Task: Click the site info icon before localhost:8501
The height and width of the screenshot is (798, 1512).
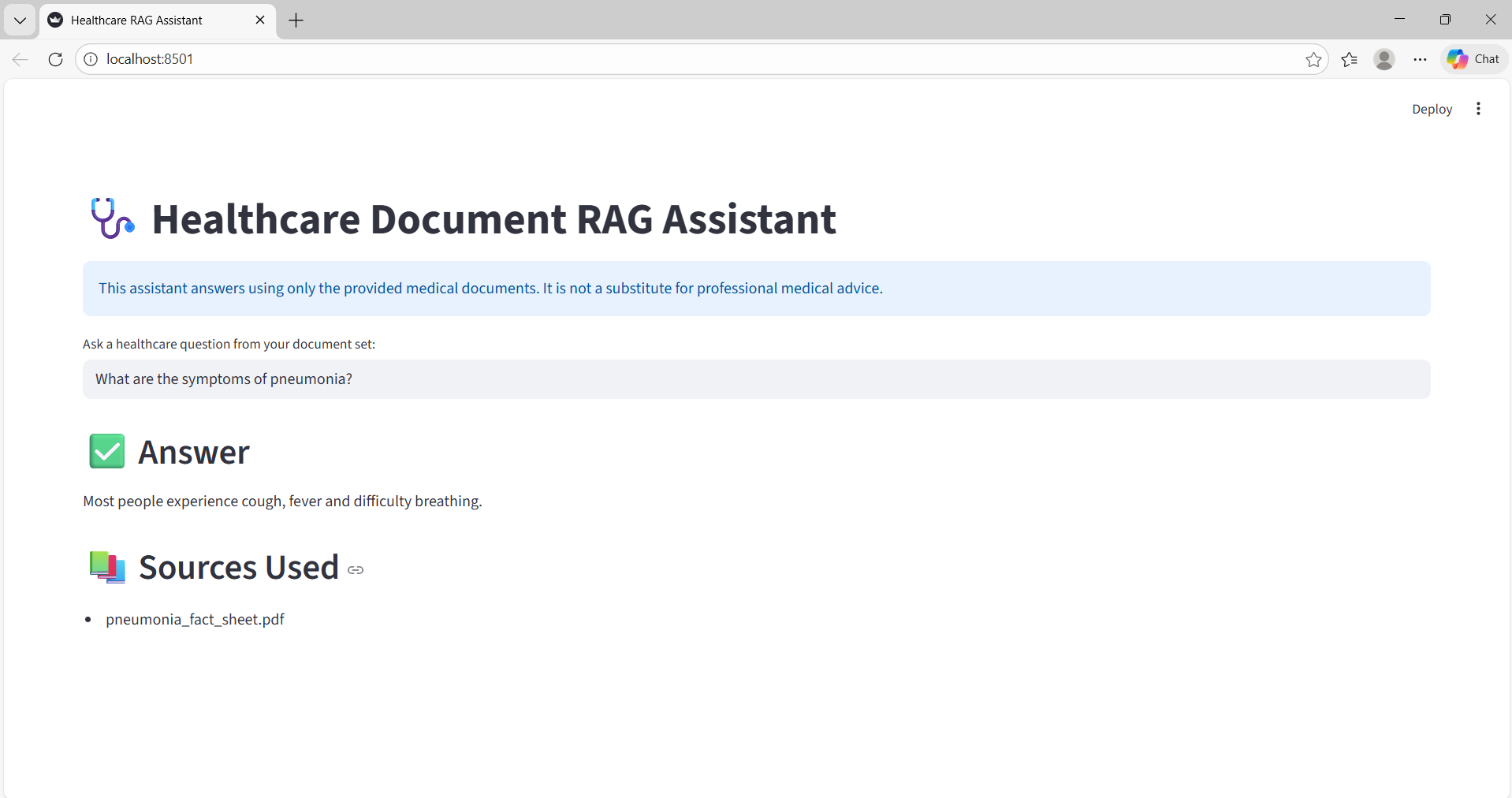Action: [90, 58]
